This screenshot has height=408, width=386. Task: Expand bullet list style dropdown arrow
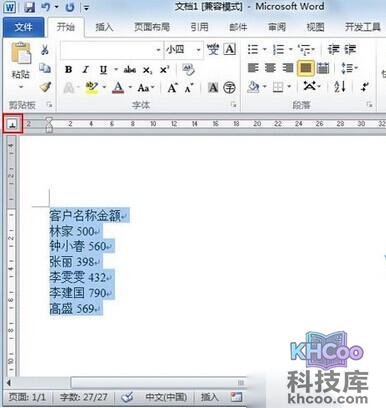(265, 50)
